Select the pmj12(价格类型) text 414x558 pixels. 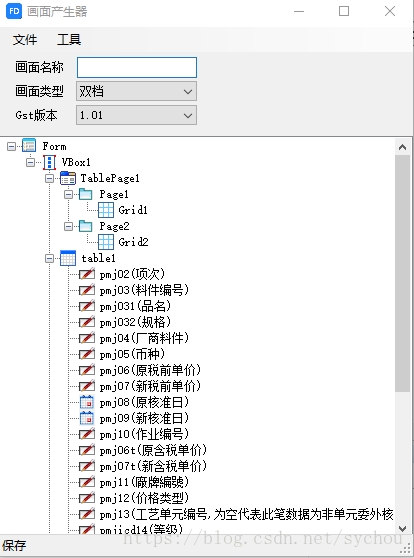click(144, 499)
